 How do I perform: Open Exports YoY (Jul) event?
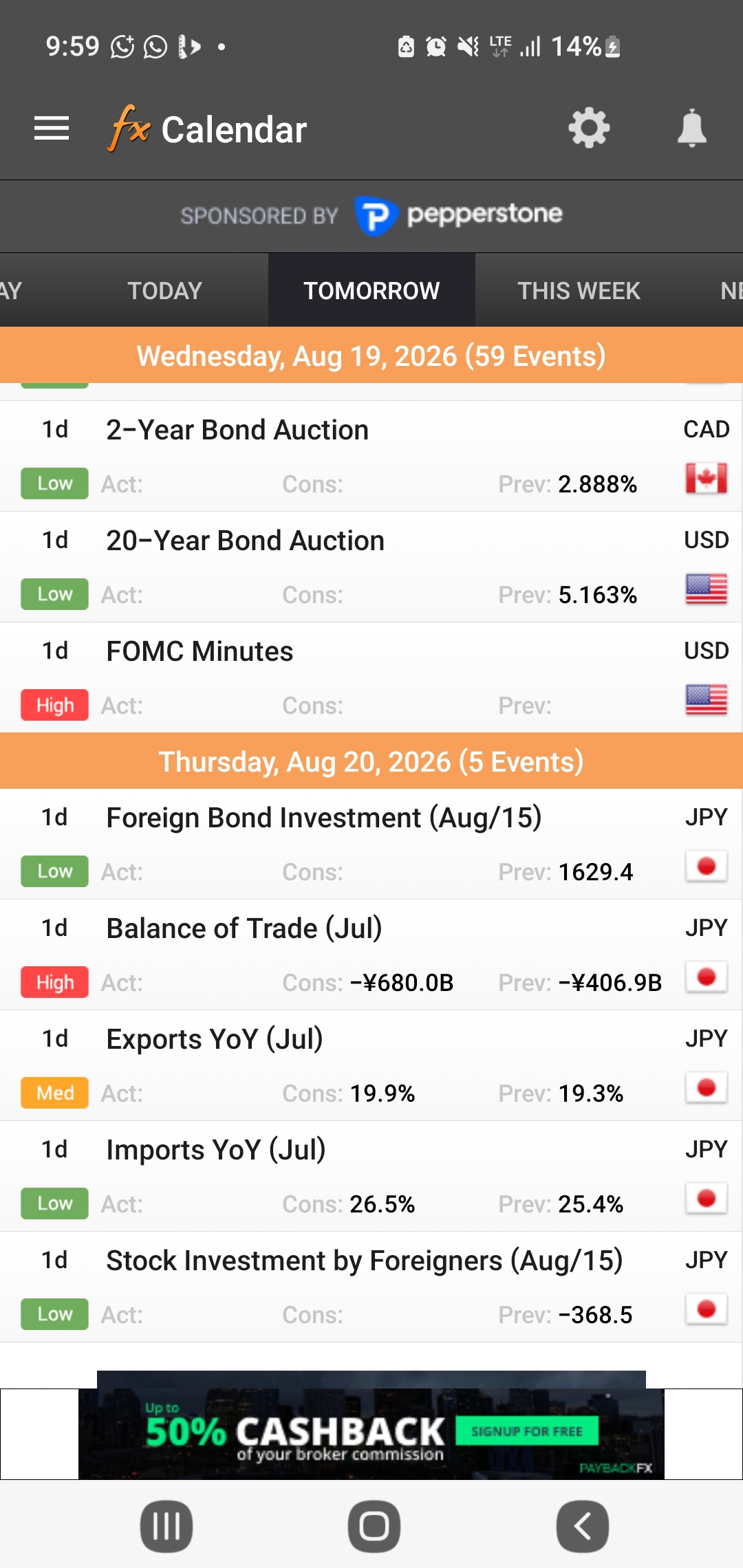371,1066
